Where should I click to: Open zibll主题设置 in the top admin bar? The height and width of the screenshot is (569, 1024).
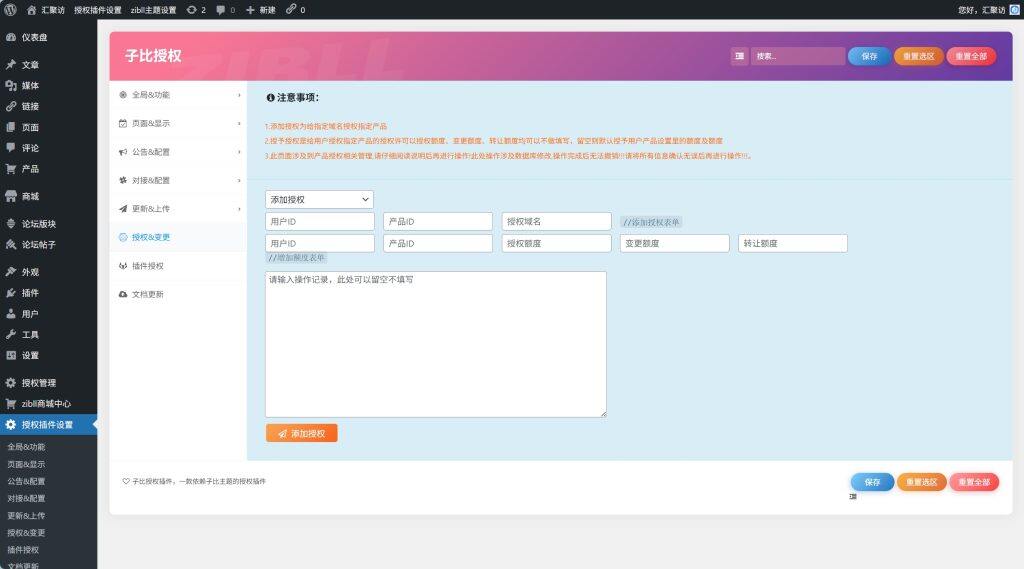point(153,10)
